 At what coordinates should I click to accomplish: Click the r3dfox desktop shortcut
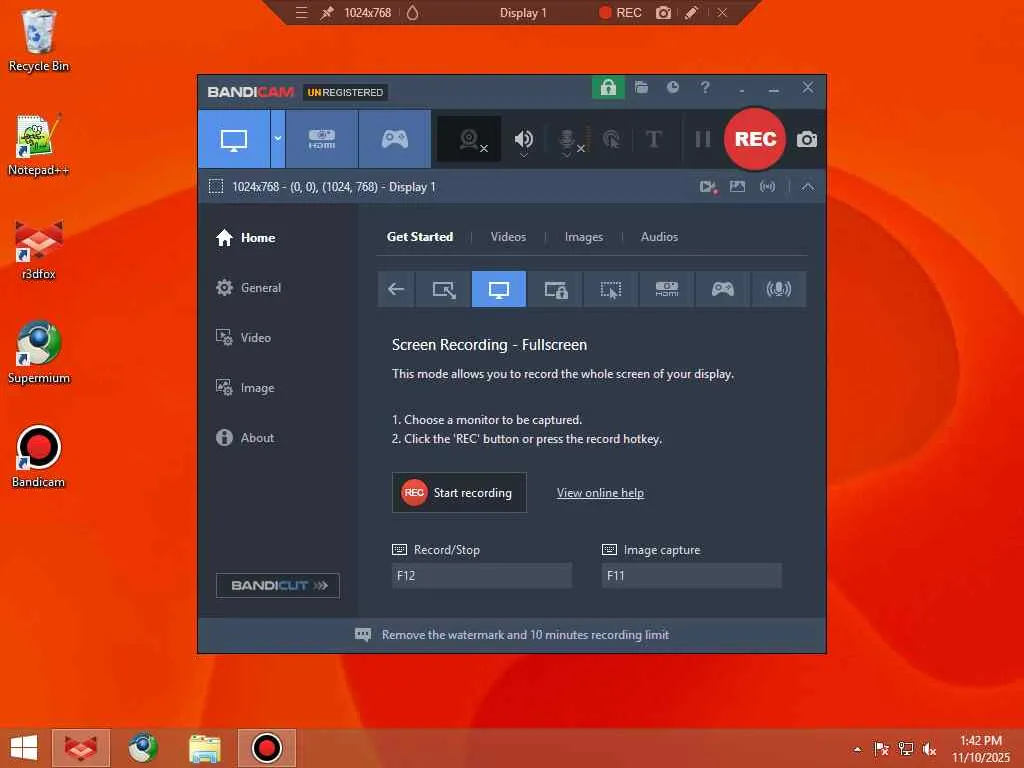pyautogui.click(x=39, y=249)
